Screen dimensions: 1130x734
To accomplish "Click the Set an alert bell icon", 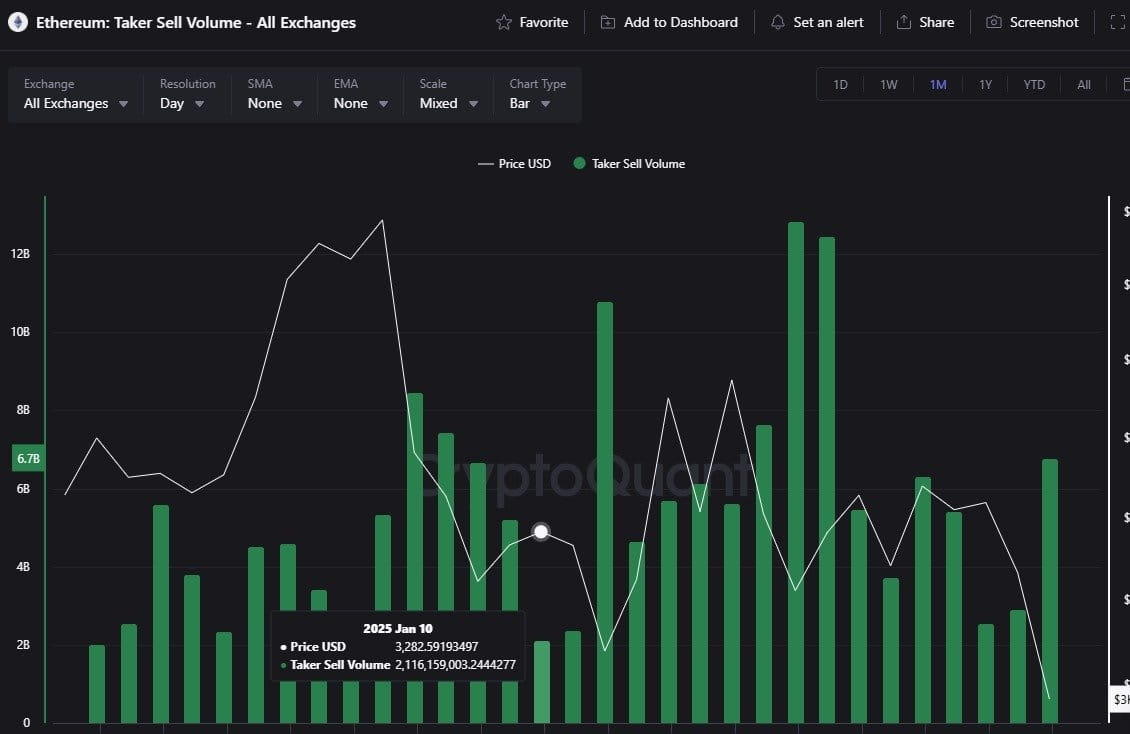I will 778,22.
